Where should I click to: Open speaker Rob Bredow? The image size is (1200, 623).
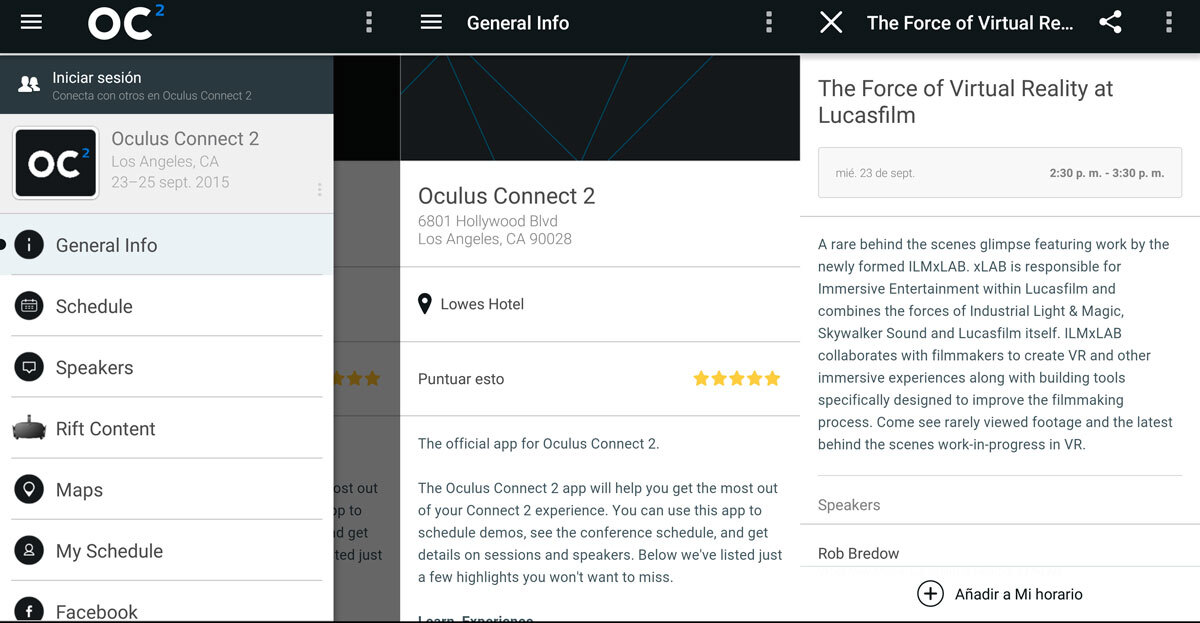pyautogui.click(x=858, y=553)
